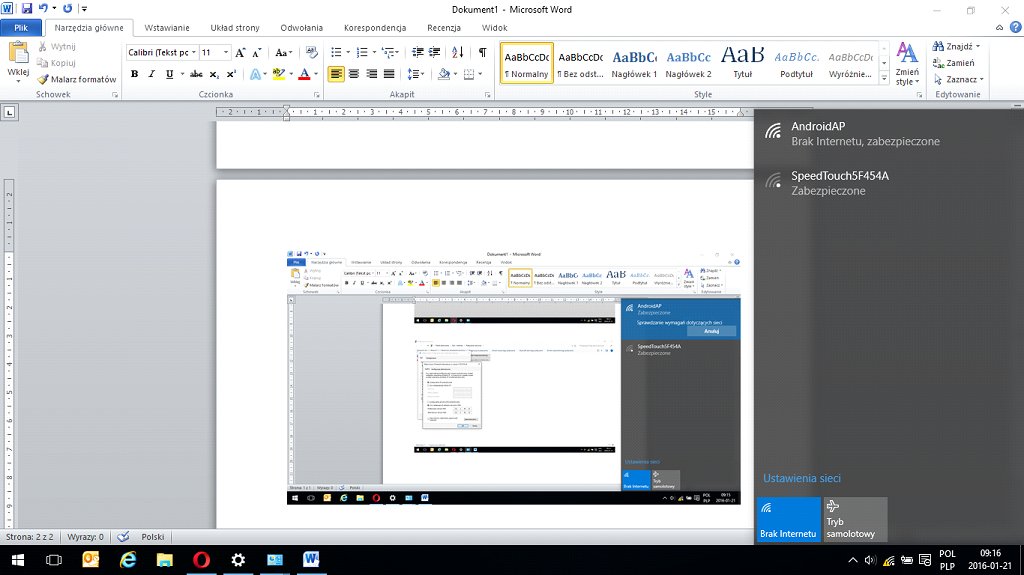Toggle bold formatting in the ribbon
This screenshot has height=575, width=1024.
[x=134, y=74]
